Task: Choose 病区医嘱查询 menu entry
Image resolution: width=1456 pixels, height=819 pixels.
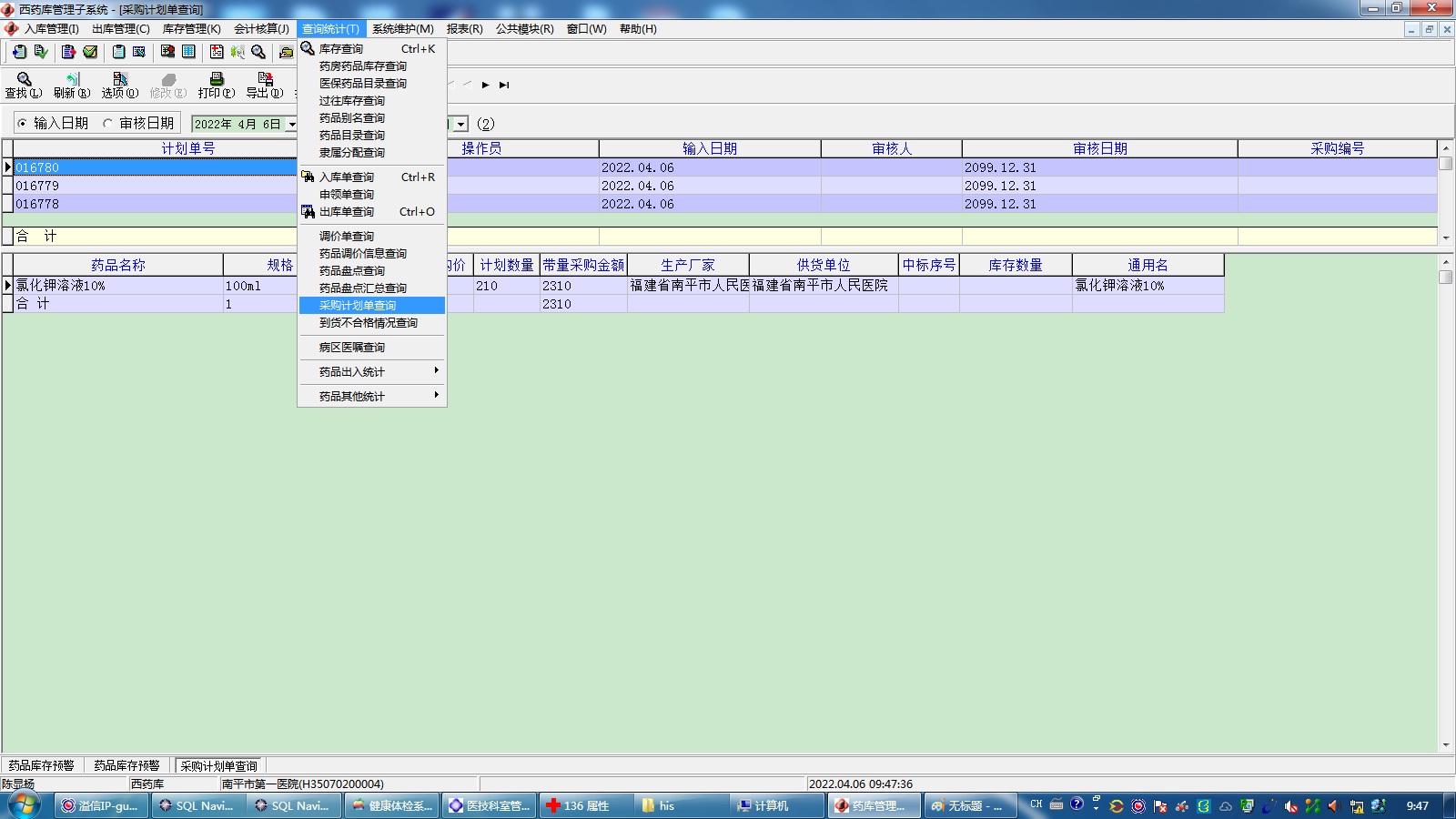Action: 372,348
